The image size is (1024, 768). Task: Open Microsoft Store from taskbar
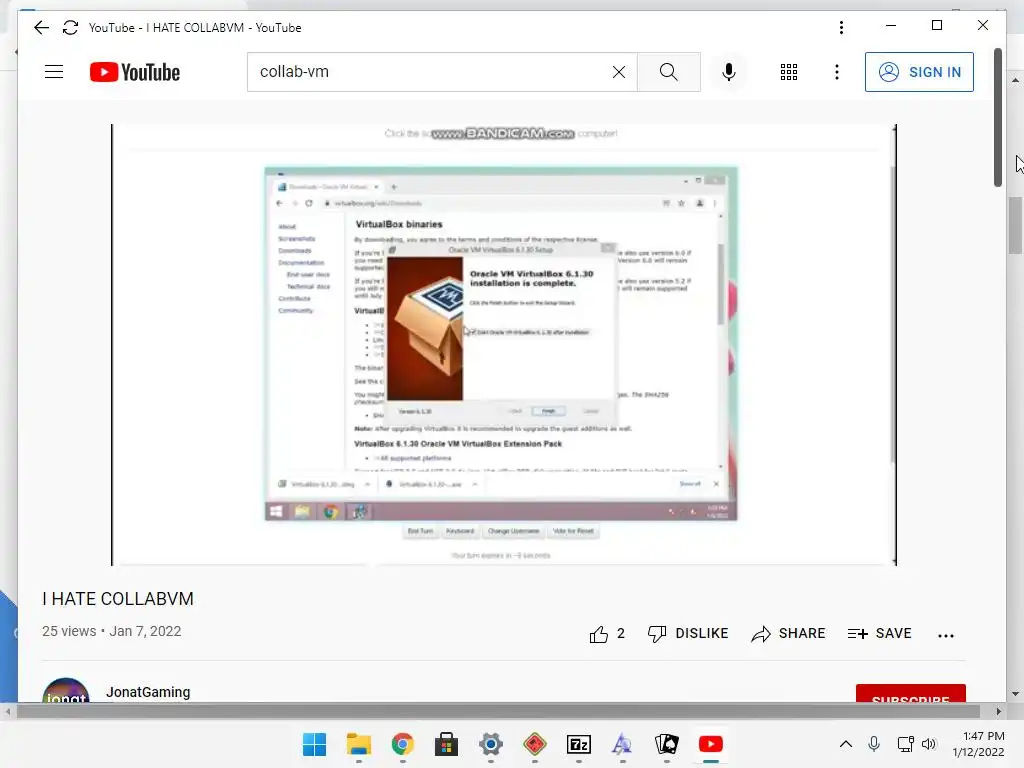[x=447, y=744]
